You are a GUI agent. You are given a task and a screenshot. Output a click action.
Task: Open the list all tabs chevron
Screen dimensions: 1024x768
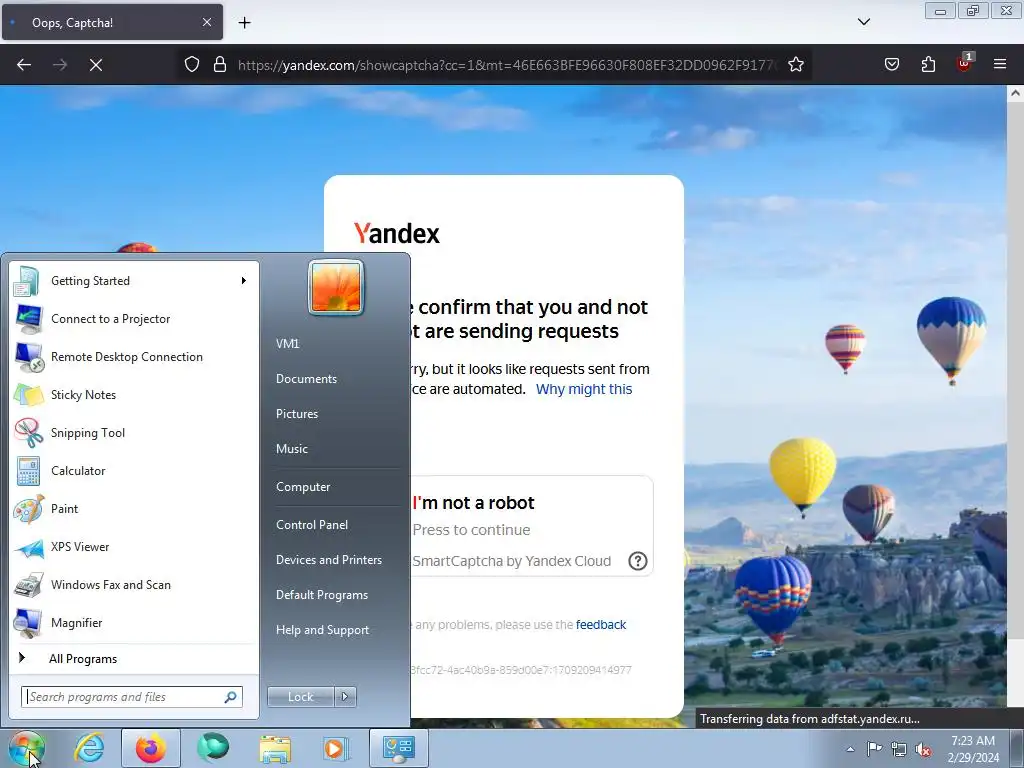click(x=864, y=22)
